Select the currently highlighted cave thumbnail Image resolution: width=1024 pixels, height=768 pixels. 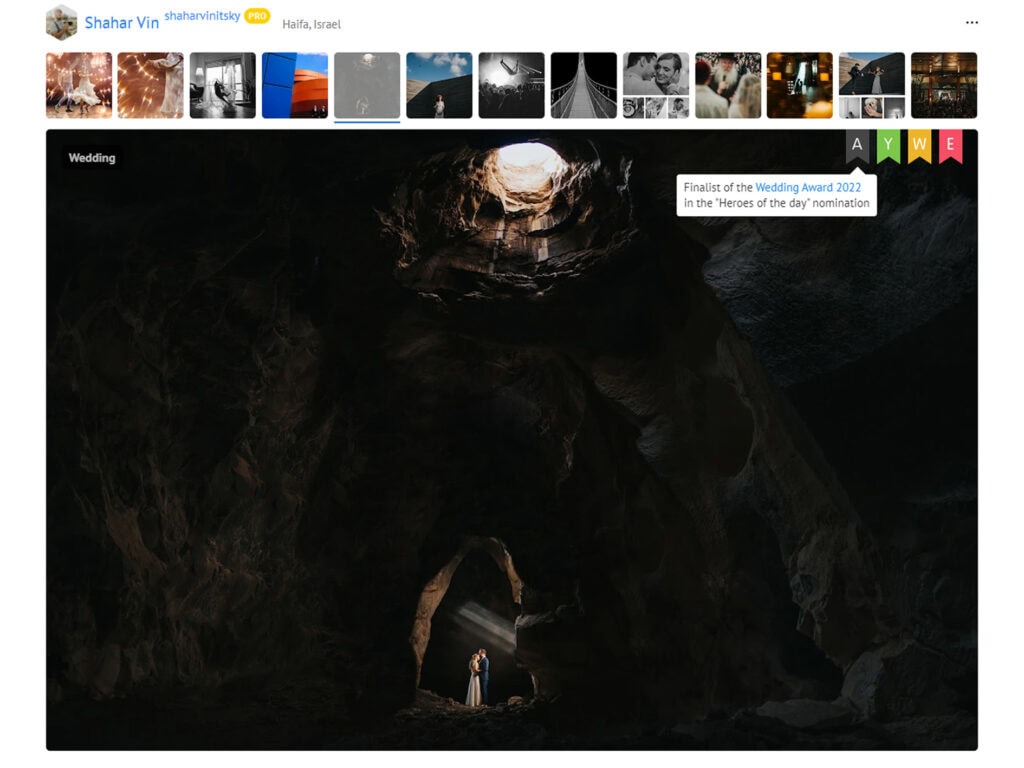tap(367, 86)
